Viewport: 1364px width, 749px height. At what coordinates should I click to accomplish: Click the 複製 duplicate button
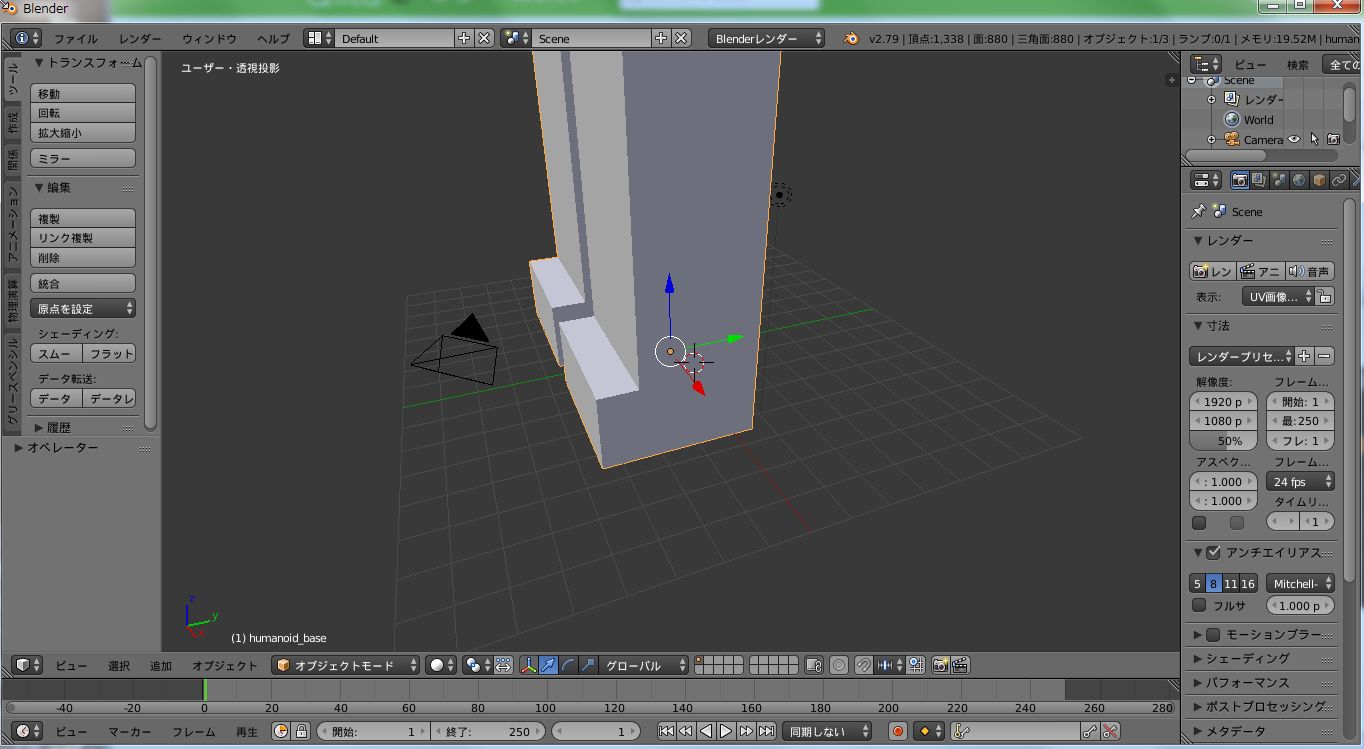coord(83,218)
